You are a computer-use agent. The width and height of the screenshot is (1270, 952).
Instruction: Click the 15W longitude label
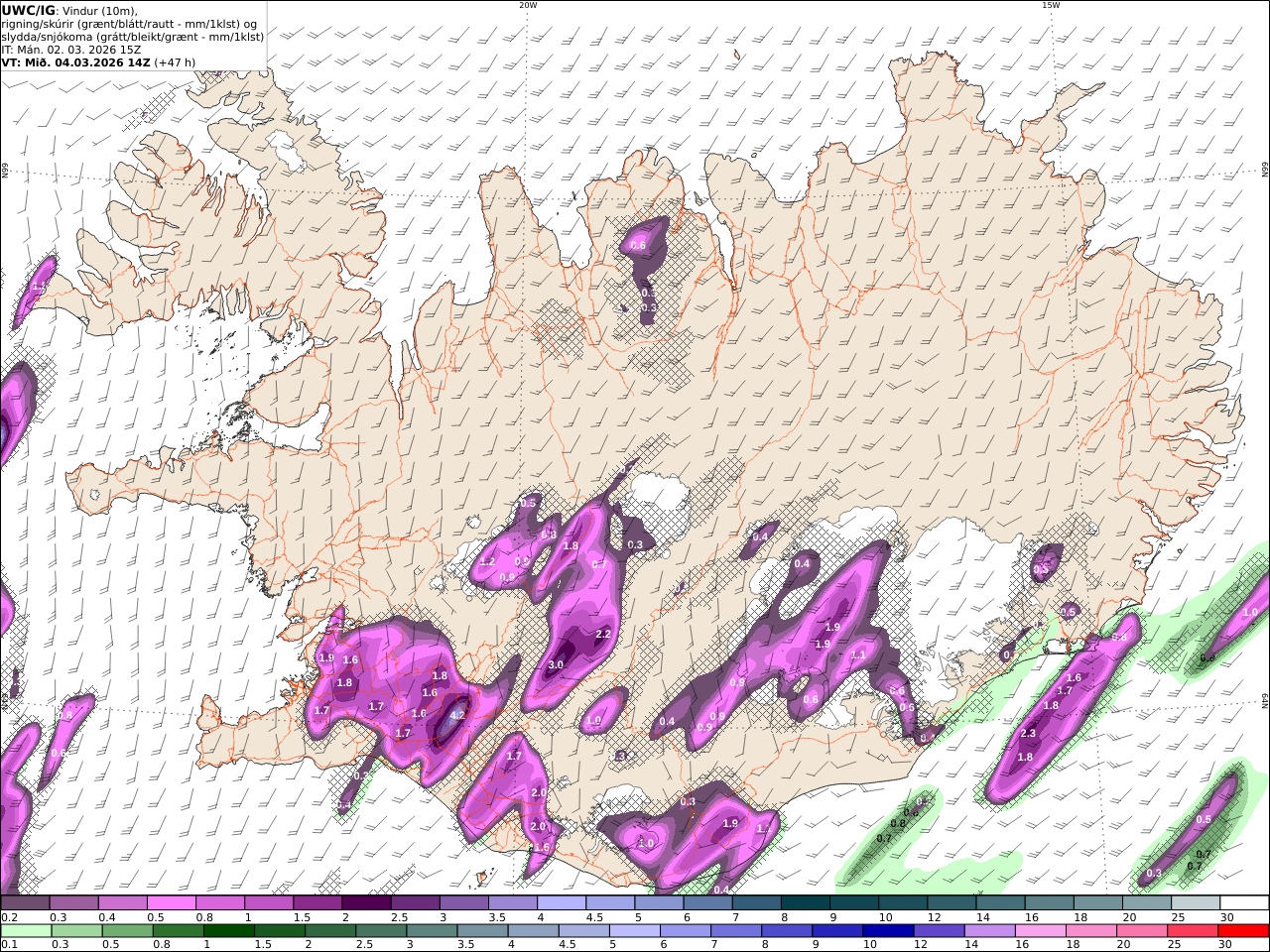pos(1051,5)
